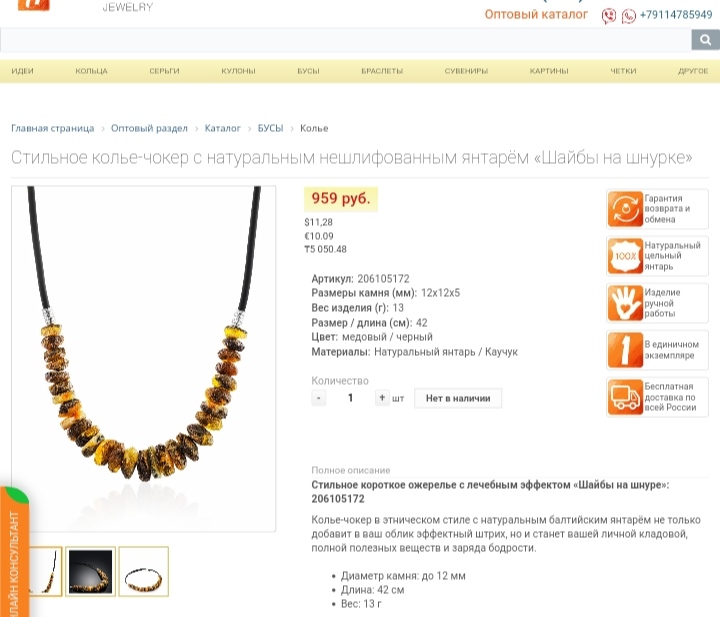Image resolution: width=720 pixels, height=617 pixels.
Task: Increase quantity with the plus button
Action: [382, 398]
